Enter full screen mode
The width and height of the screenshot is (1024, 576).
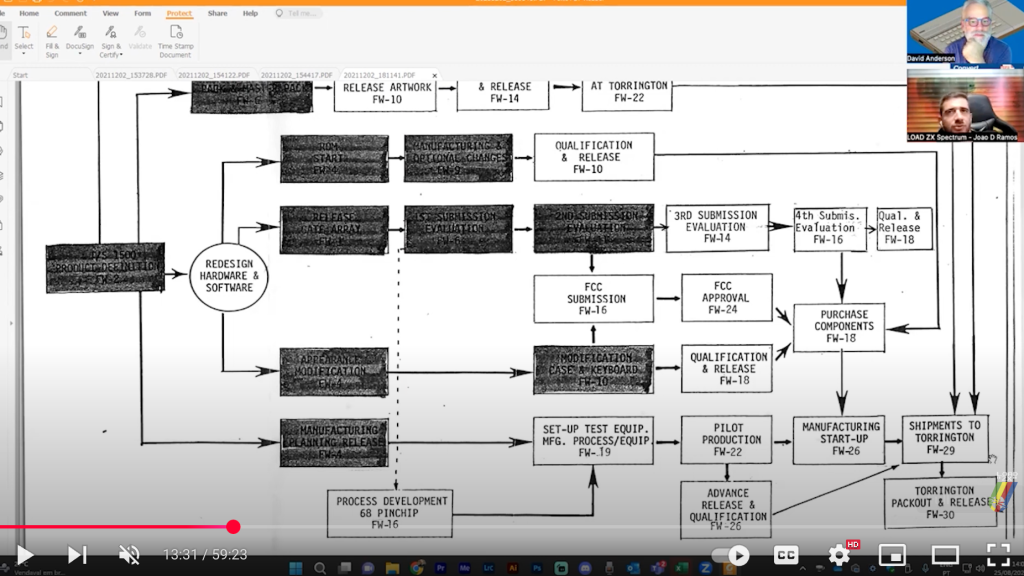(999, 555)
